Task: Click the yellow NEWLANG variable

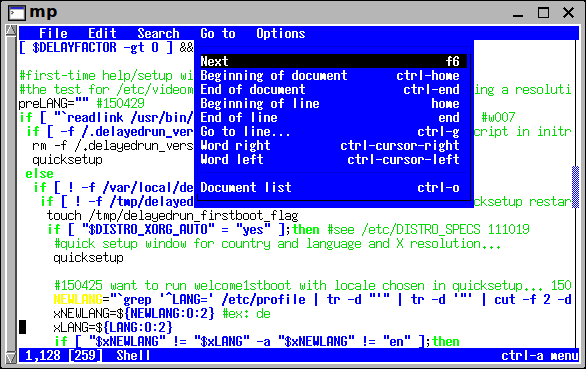Action: click(78, 299)
